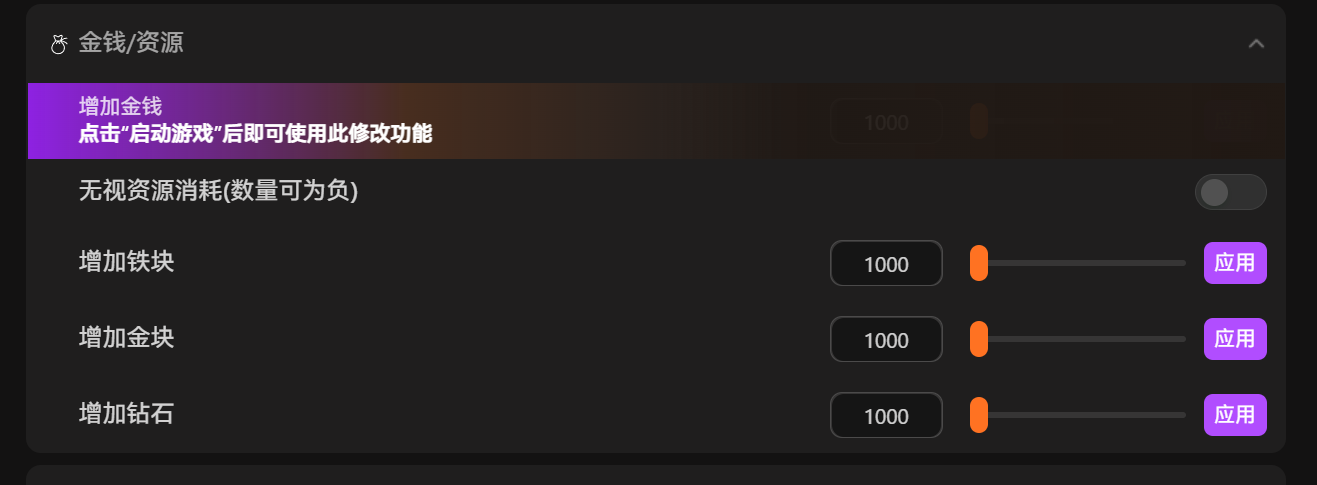Click the 增加钻石 label

126,414
